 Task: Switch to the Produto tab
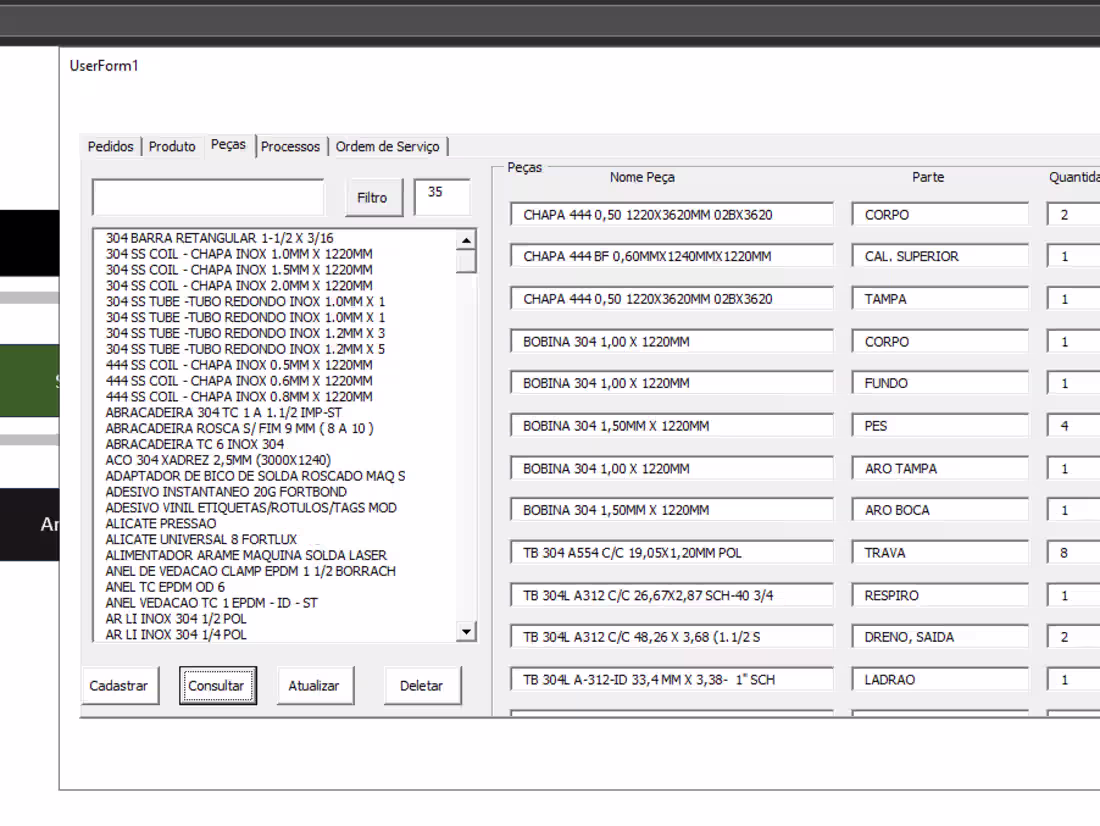click(x=172, y=146)
